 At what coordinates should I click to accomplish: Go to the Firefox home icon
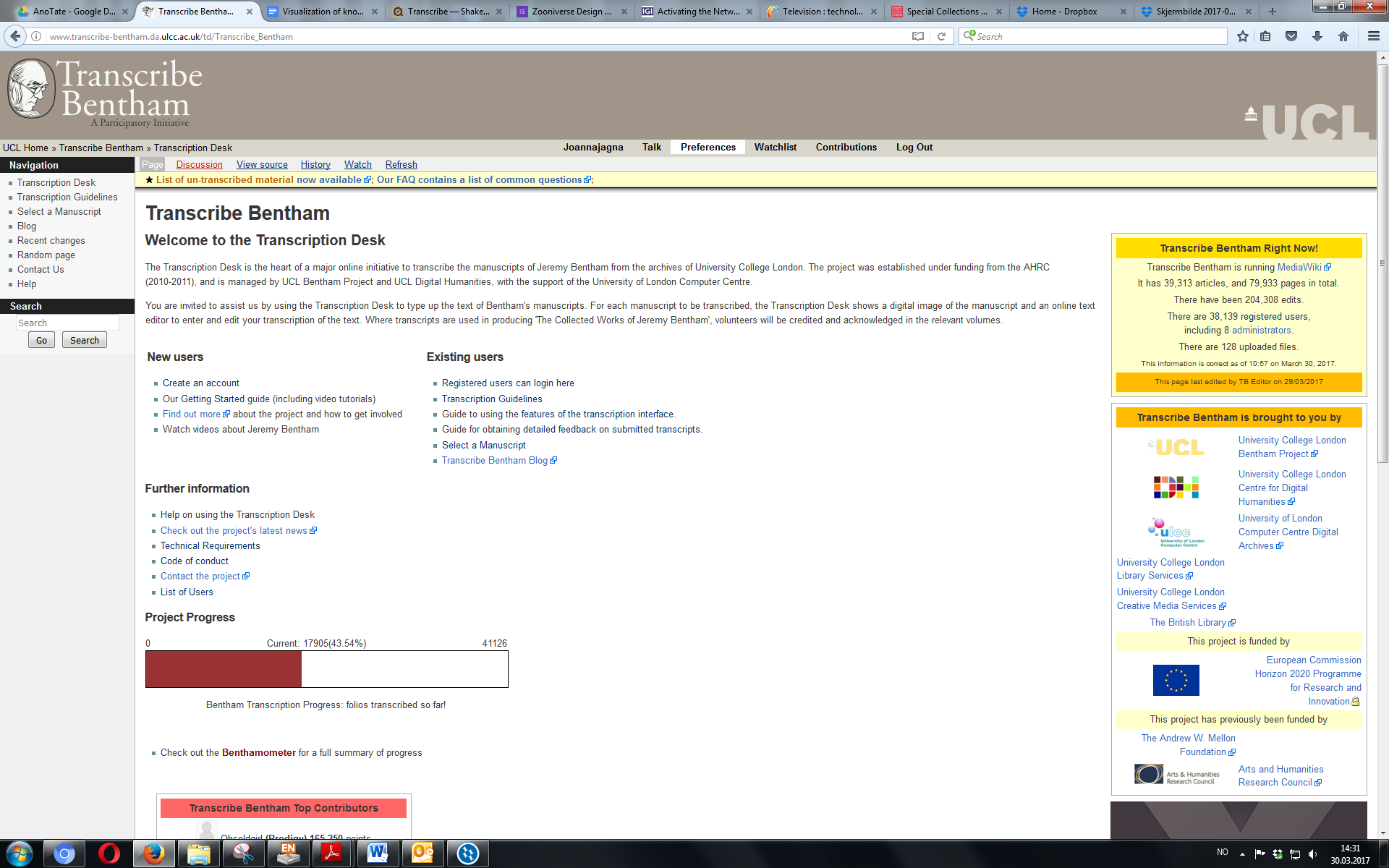(1343, 36)
